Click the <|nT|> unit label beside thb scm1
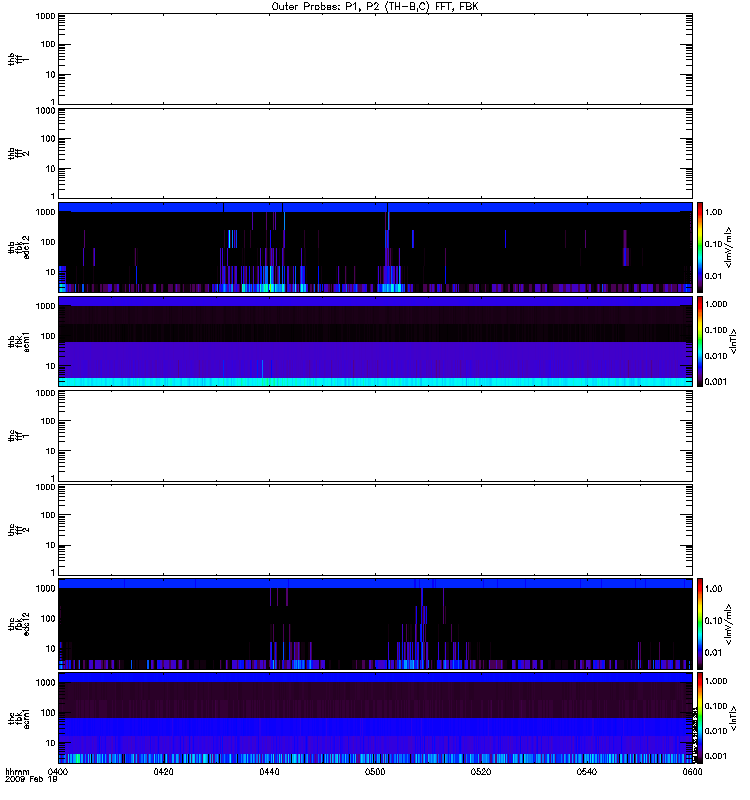The height and width of the screenshot is (800, 750). pos(733,341)
